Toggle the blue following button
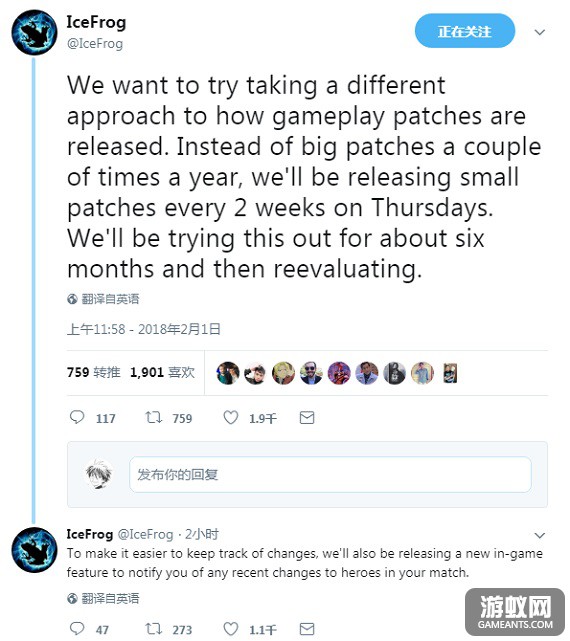570x641 pixels. point(465,31)
